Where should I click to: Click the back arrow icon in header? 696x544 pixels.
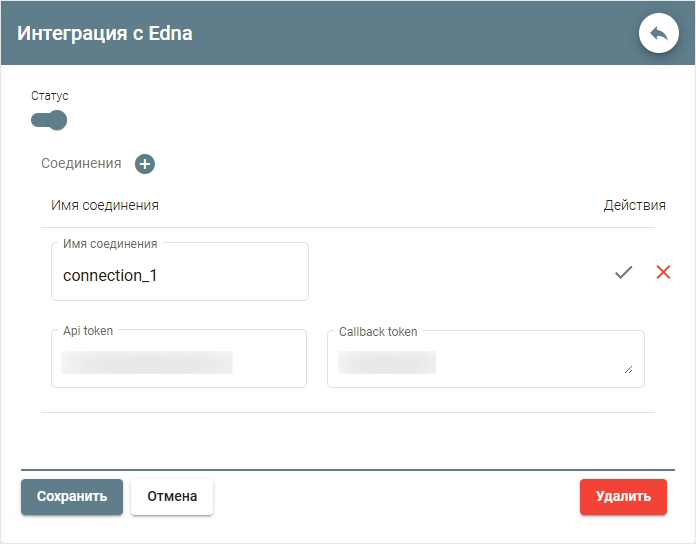(658, 33)
